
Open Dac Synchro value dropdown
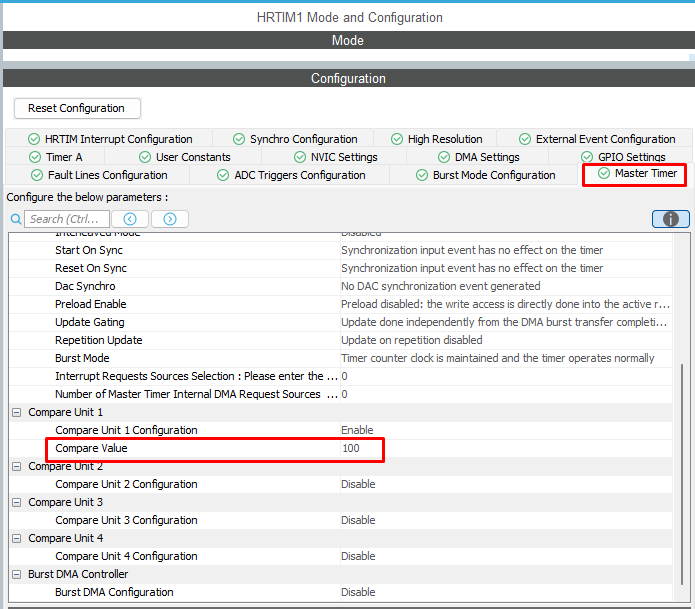coord(506,286)
